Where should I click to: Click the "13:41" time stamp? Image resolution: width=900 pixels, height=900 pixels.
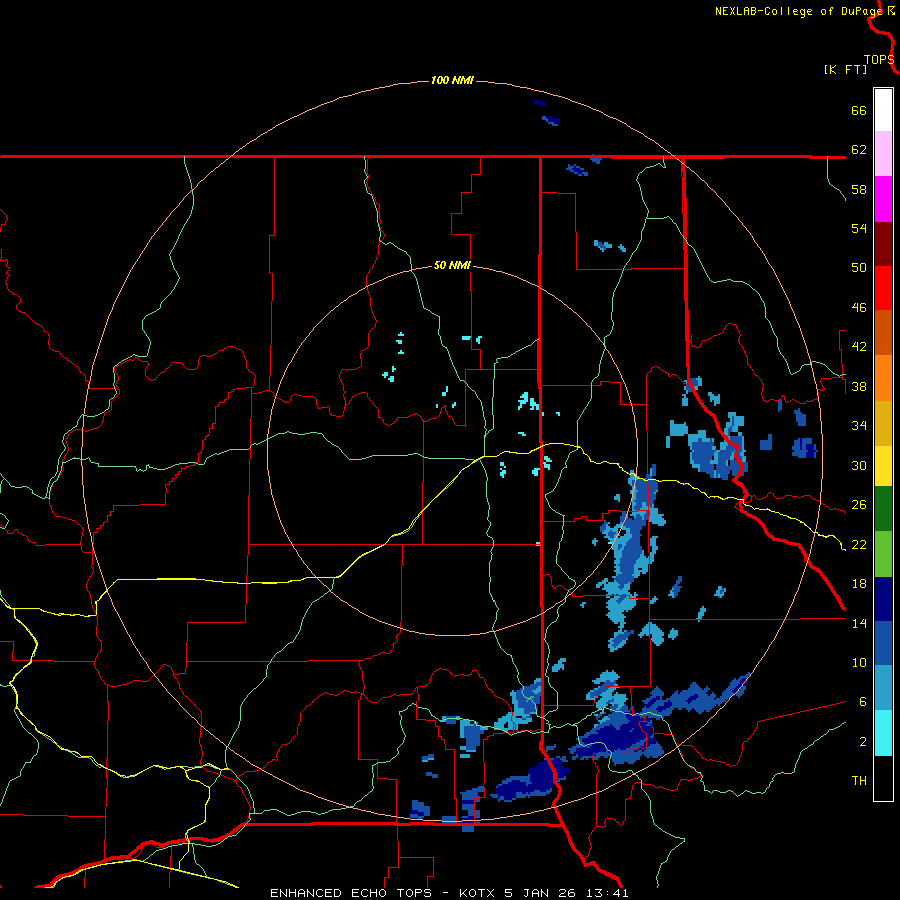click(x=608, y=893)
